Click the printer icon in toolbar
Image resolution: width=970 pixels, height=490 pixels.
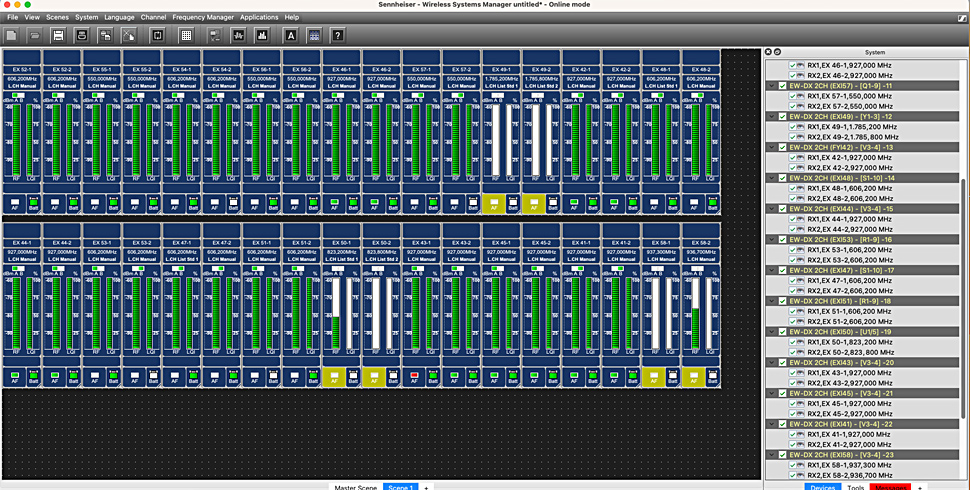click(x=81, y=35)
